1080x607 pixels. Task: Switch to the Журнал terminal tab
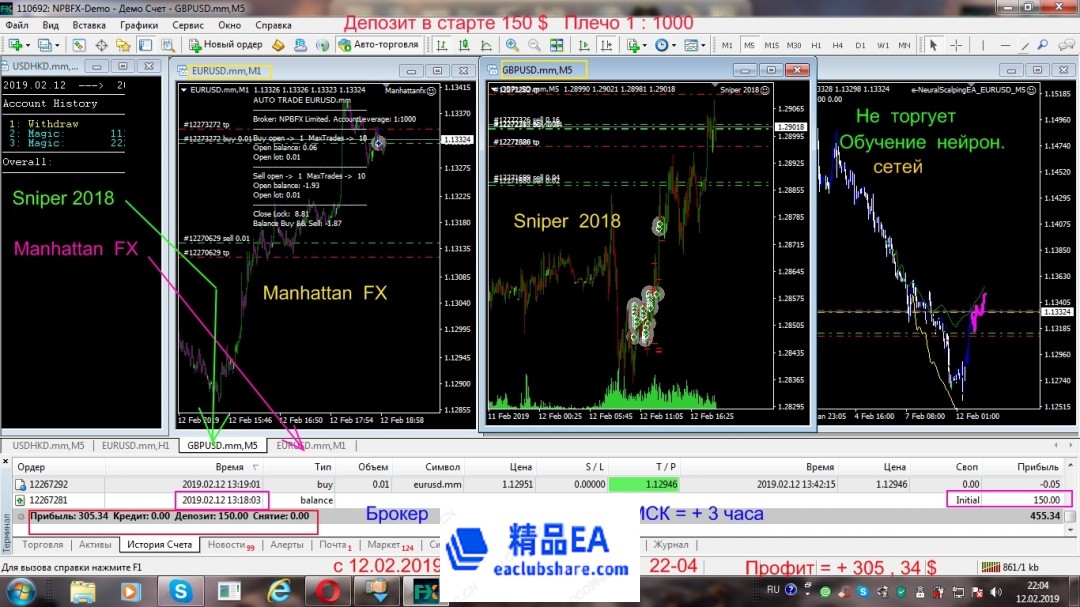(671, 544)
